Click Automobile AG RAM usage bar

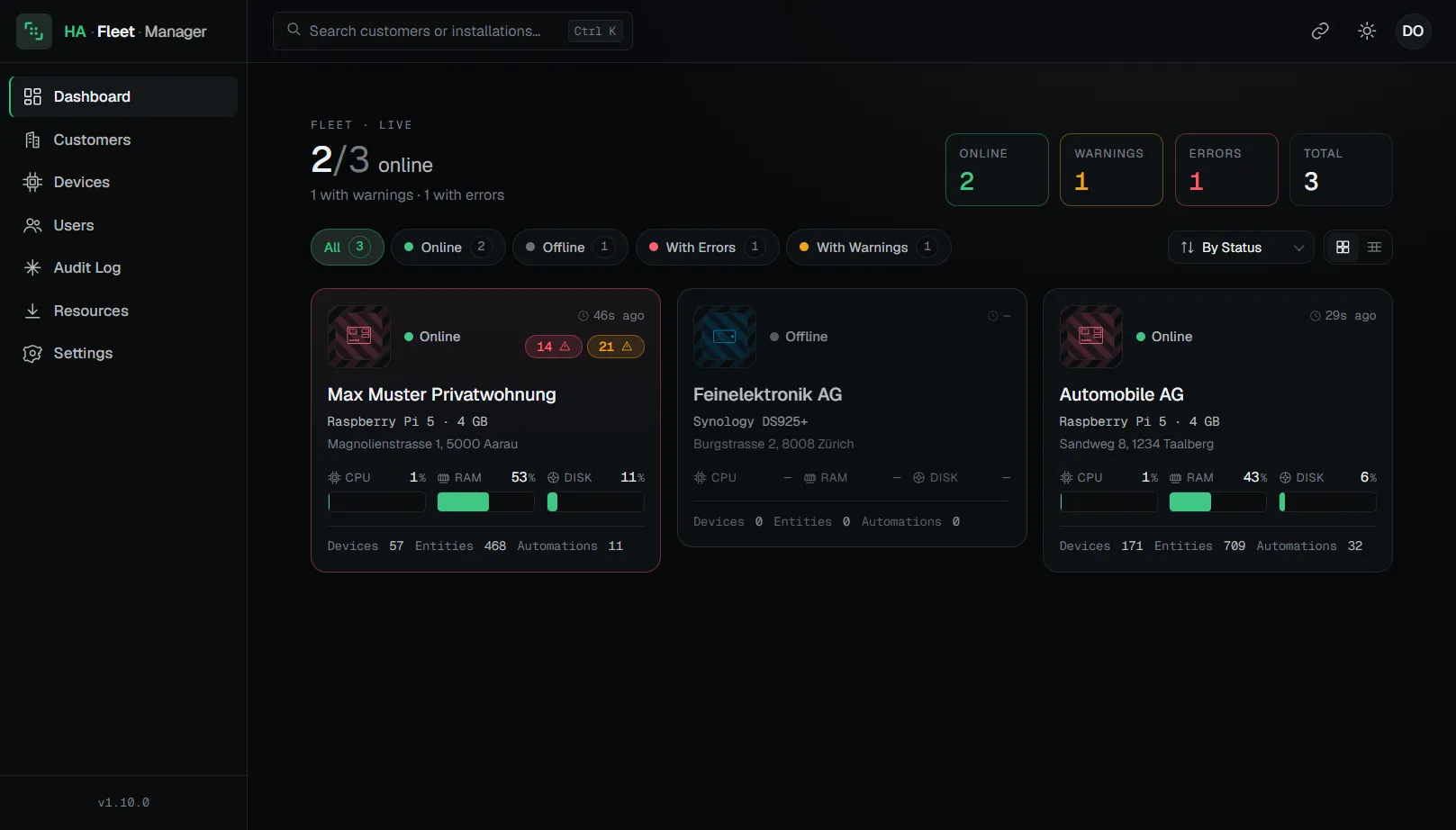coord(1218,502)
